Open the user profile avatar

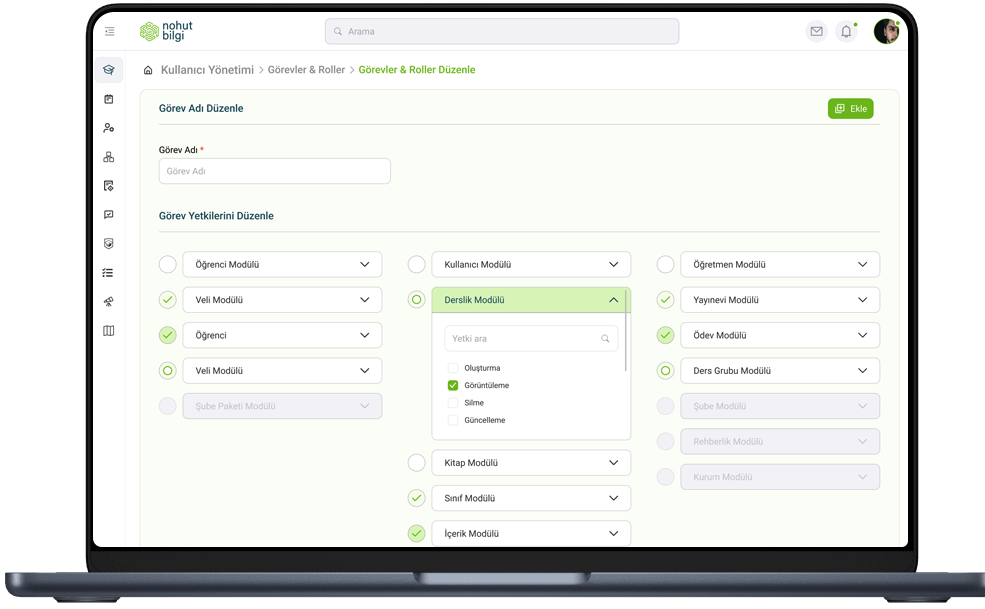pos(886,32)
